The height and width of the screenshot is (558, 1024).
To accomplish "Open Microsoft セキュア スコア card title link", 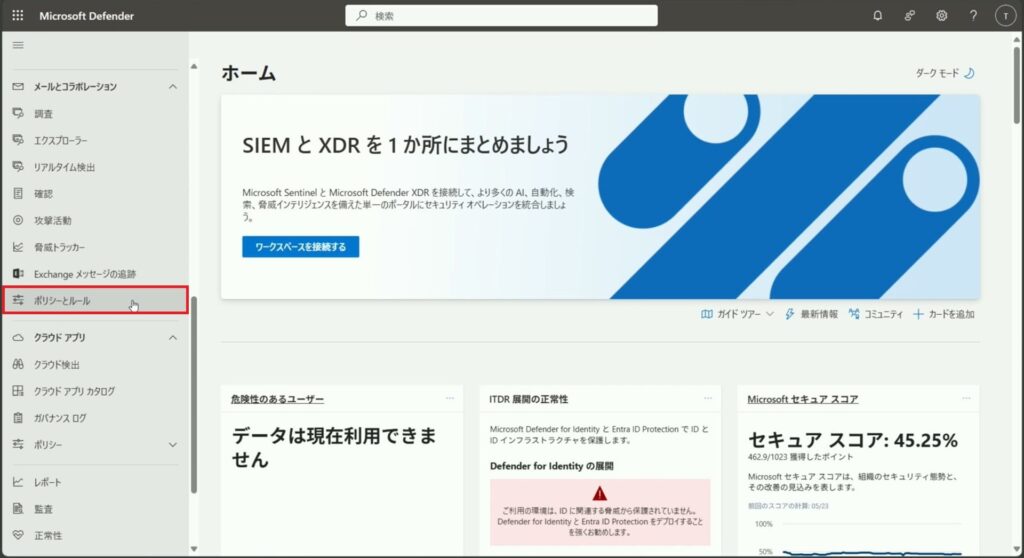I will pyautogui.click(x=803, y=399).
